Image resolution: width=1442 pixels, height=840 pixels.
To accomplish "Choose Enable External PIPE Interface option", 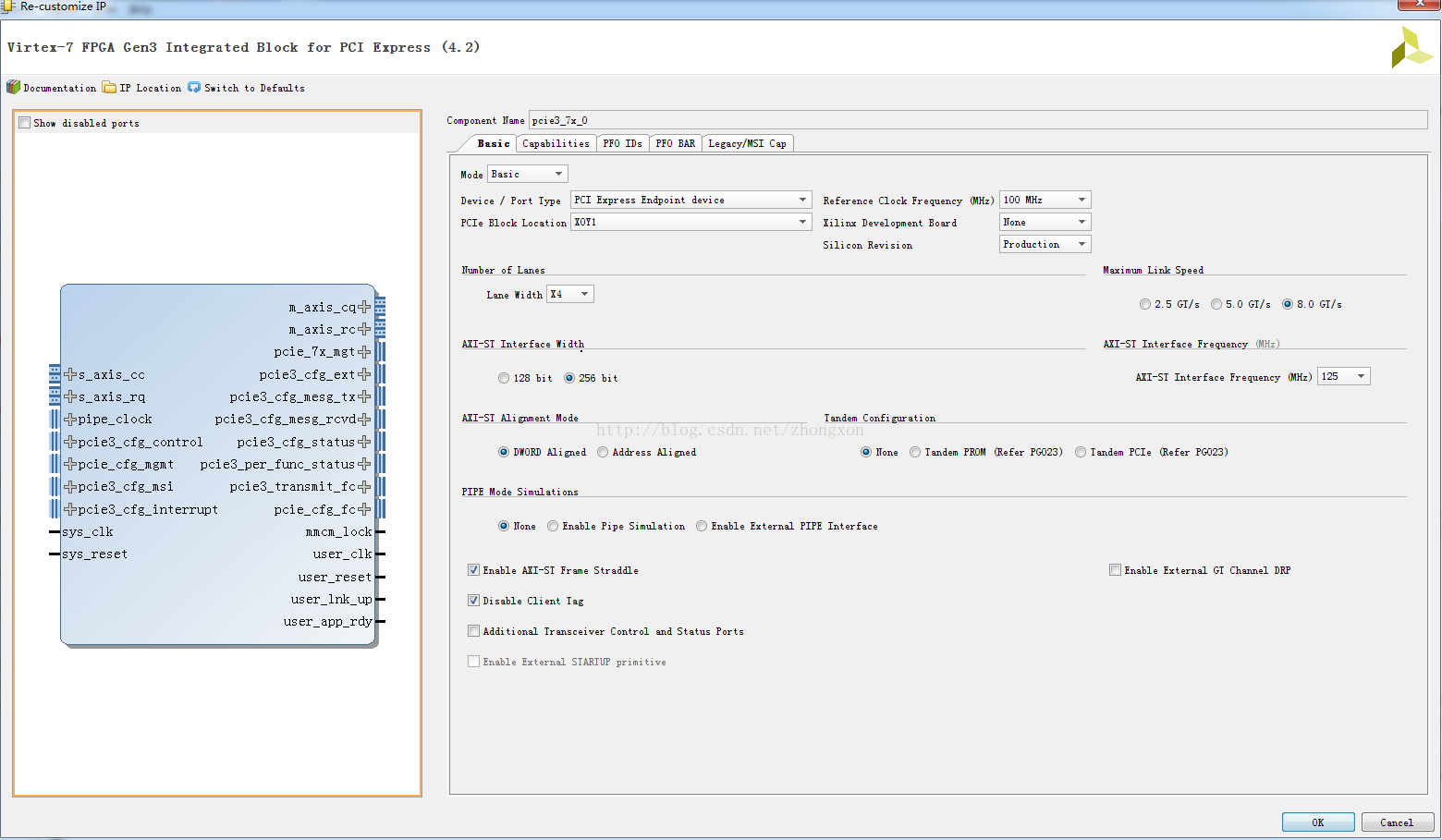I will click(702, 526).
